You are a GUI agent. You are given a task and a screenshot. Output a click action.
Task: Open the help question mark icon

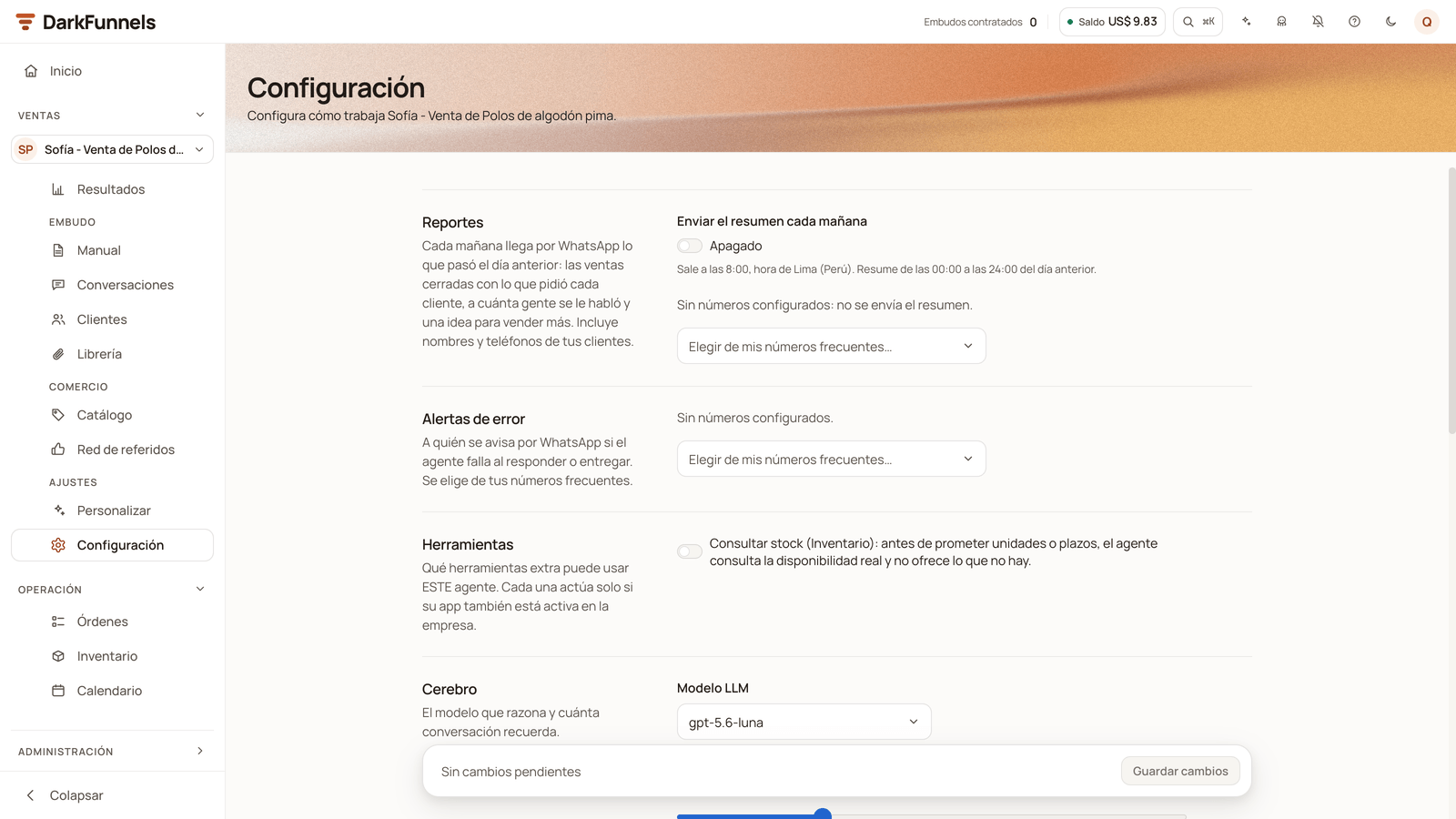(1354, 22)
